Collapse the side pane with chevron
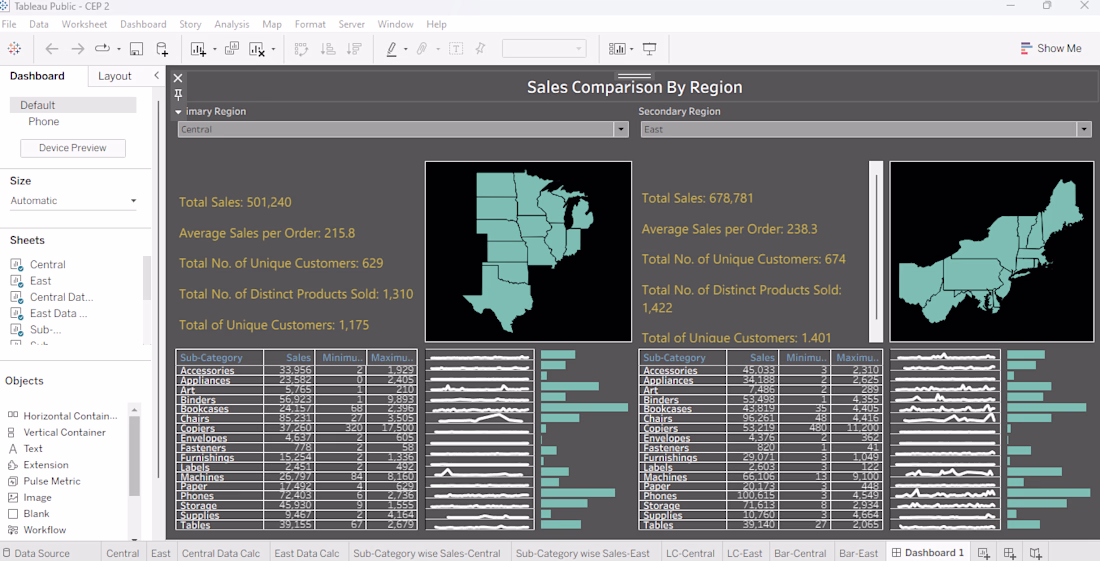 click(156, 75)
